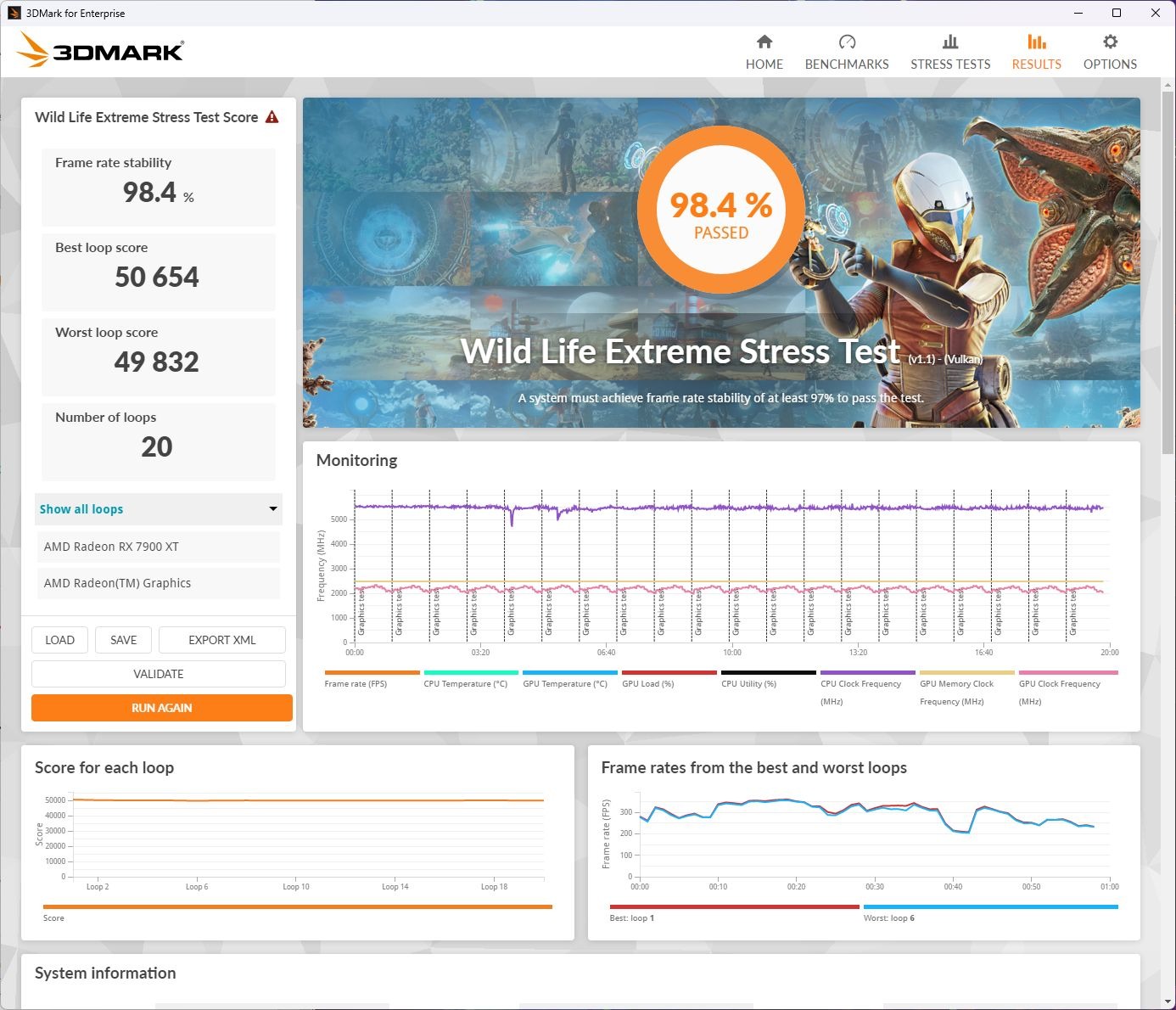Click the Monitoring section heading

coord(356,460)
